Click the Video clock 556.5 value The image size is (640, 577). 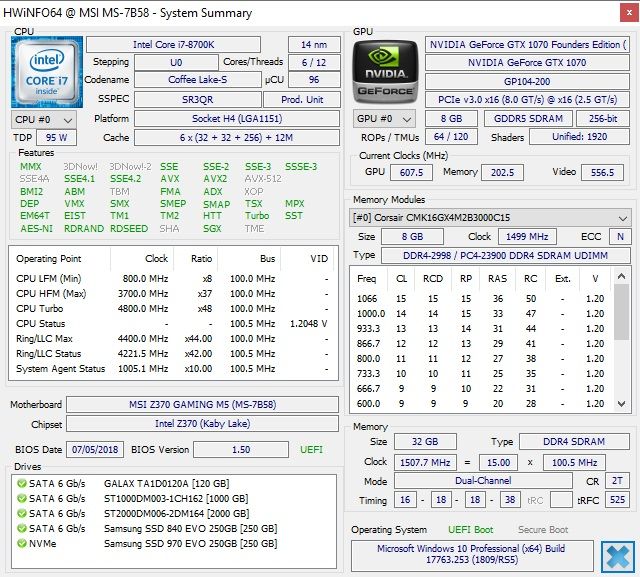[x=602, y=173]
